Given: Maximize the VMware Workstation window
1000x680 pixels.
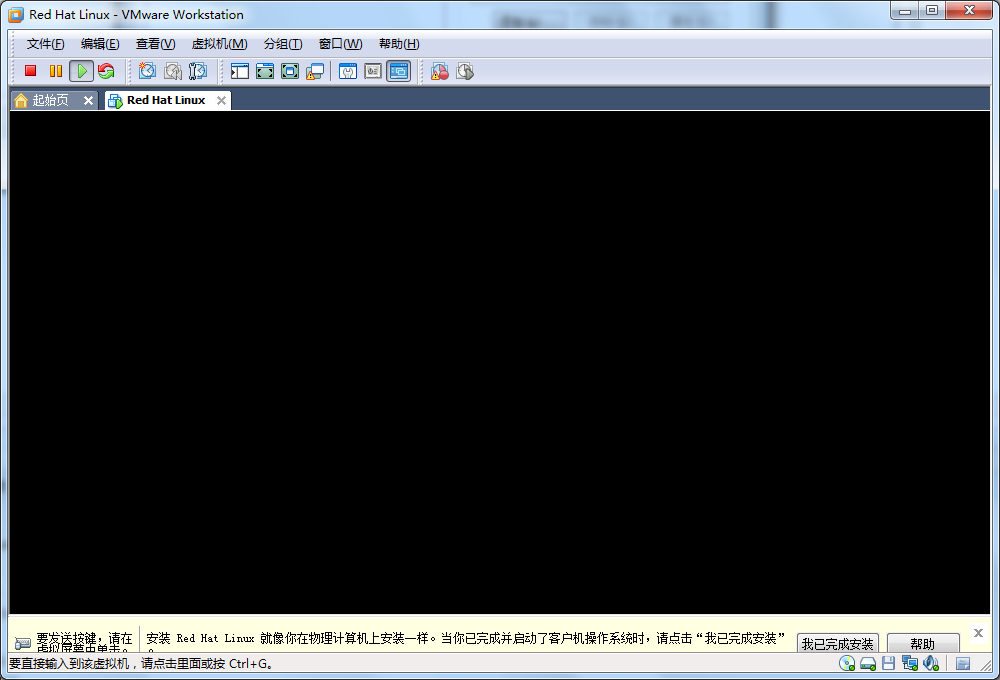Looking at the screenshot, I should pyautogui.click(x=932, y=10).
